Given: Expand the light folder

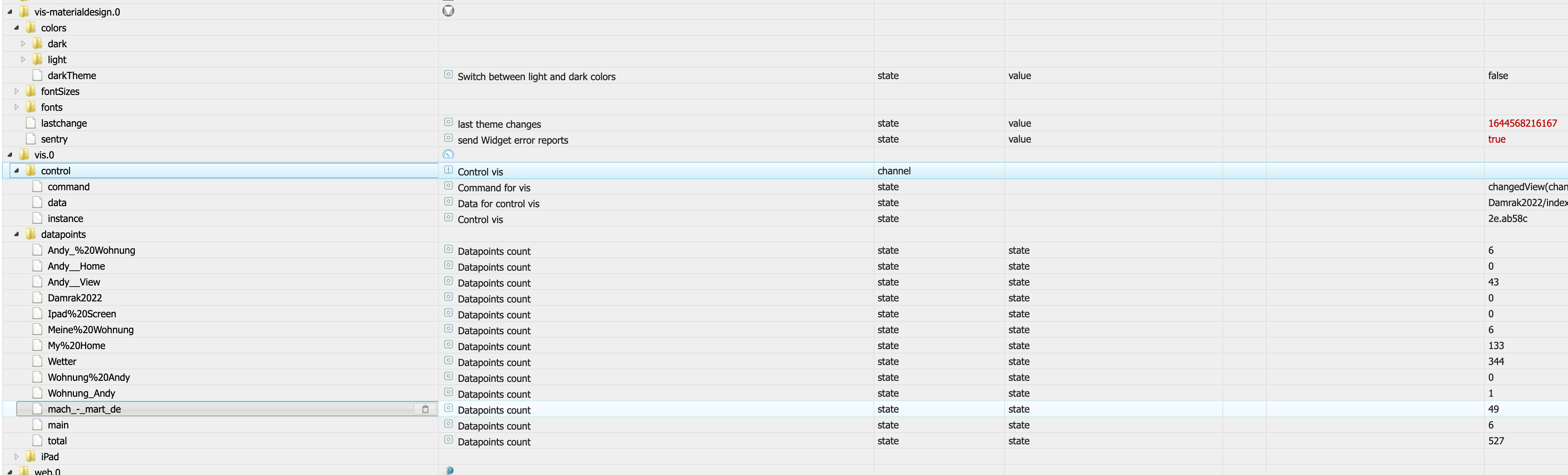Looking at the screenshot, I should click(x=23, y=59).
